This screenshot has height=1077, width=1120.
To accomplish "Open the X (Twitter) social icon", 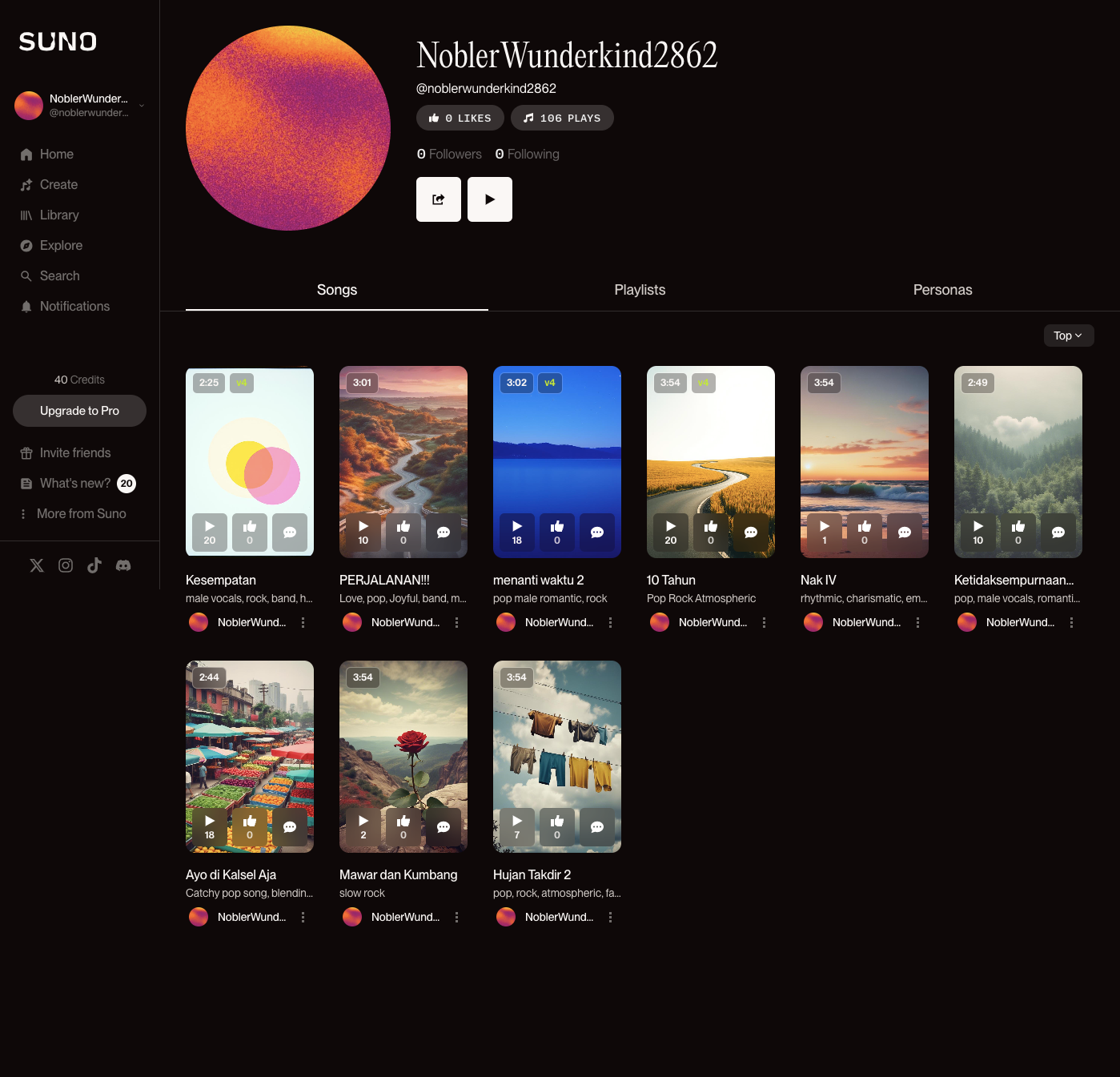I will (x=37, y=565).
